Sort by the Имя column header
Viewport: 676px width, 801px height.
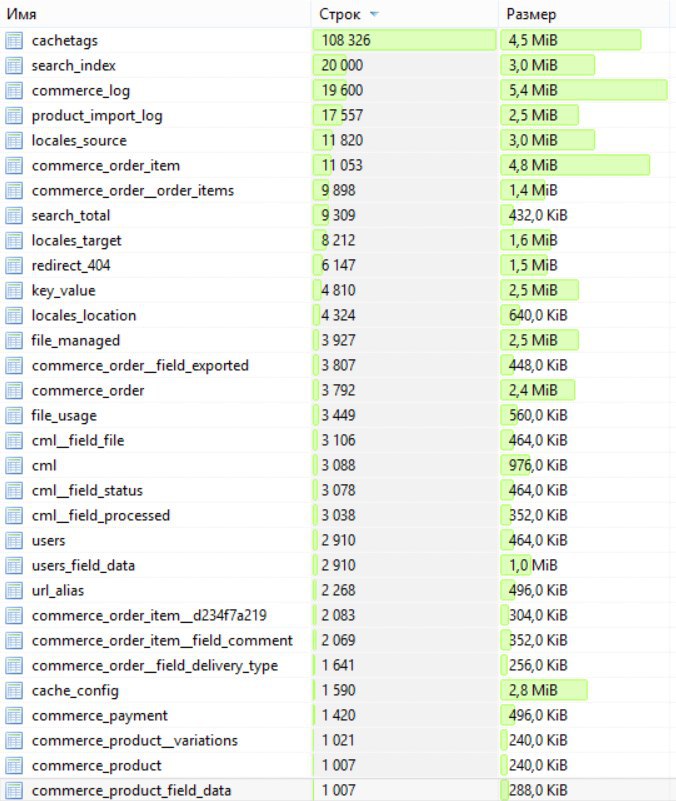click(x=155, y=14)
